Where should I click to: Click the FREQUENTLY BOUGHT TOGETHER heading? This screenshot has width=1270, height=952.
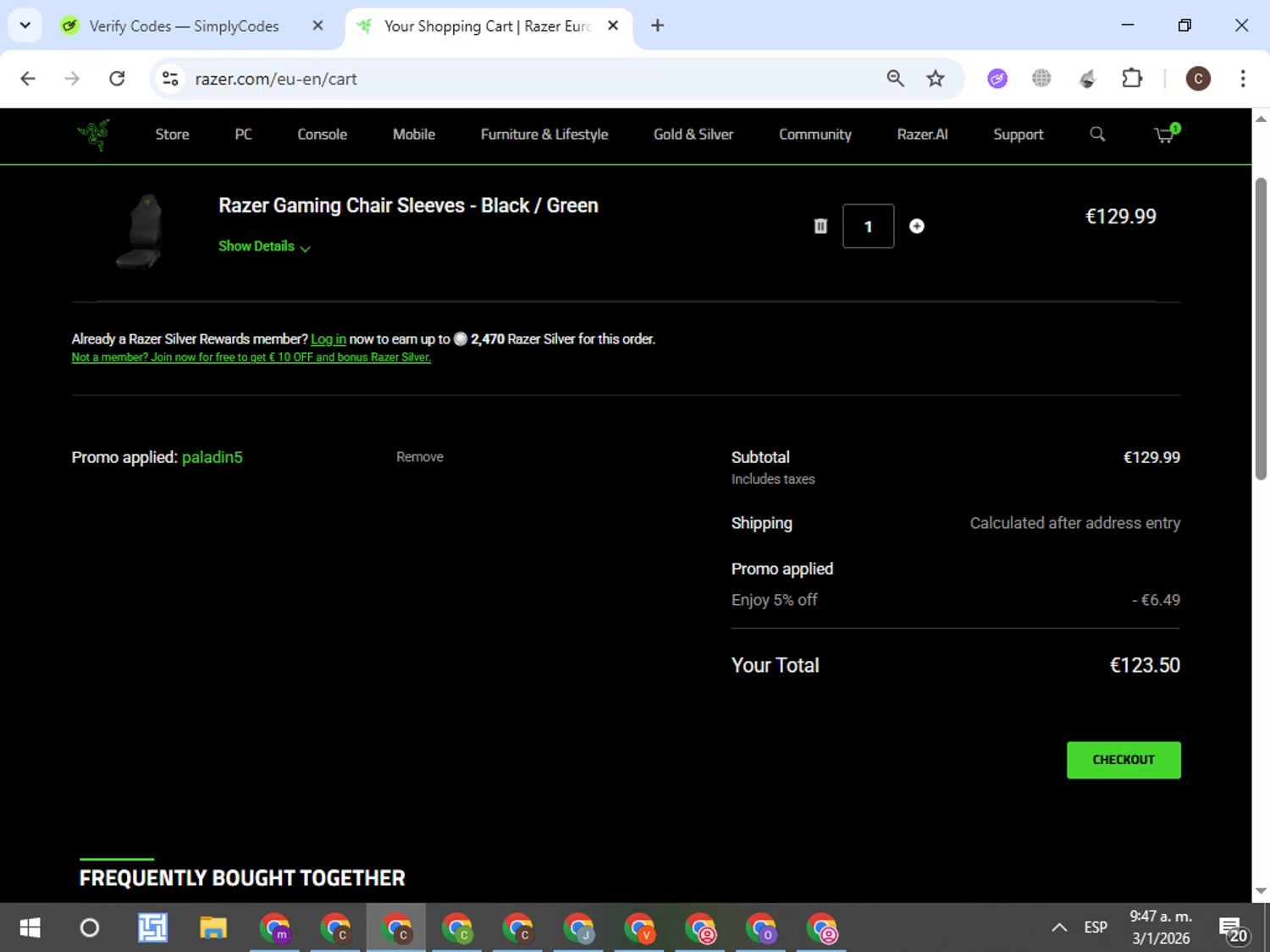tap(242, 878)
